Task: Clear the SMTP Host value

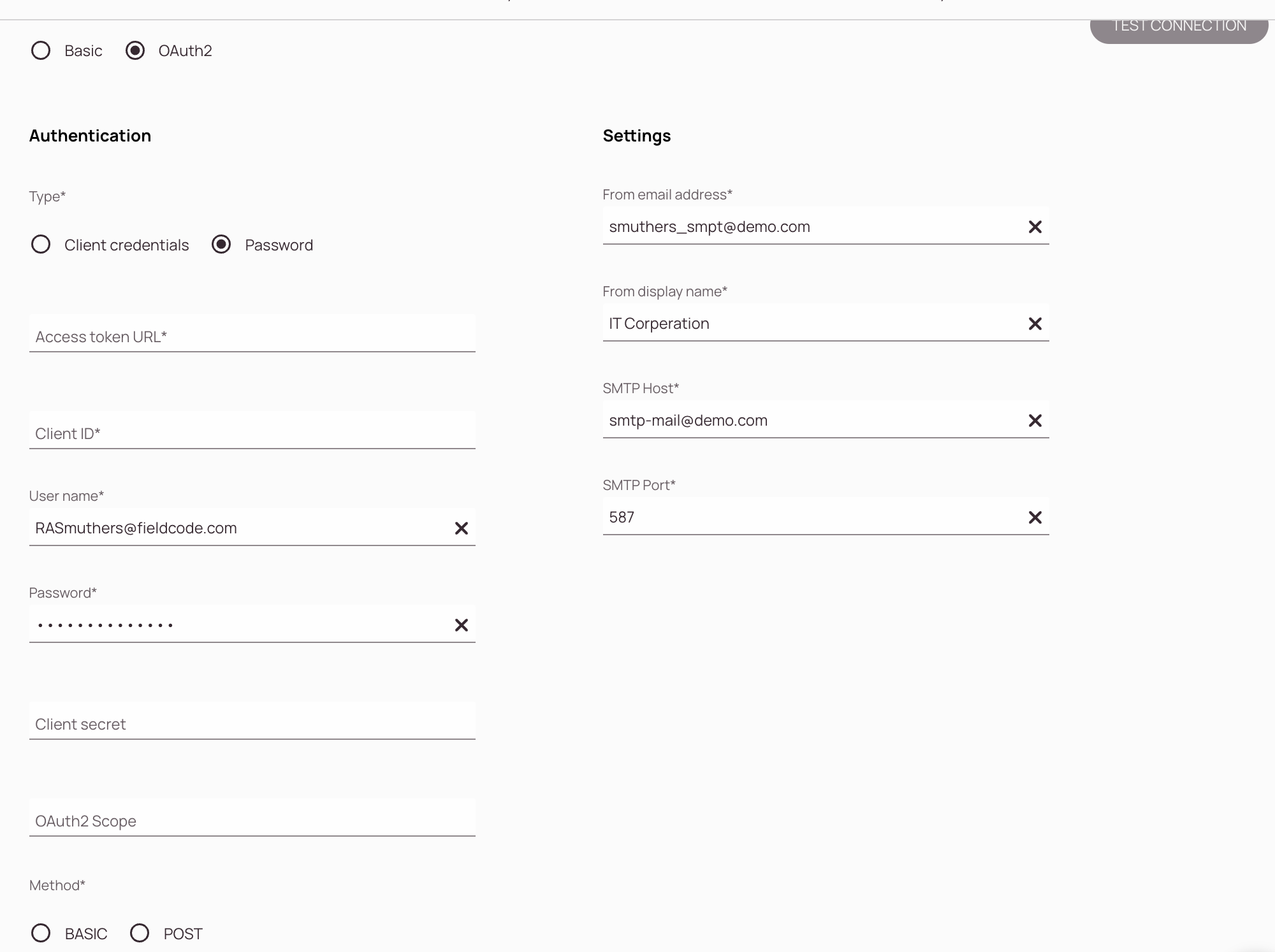Action: [1035, 421]
